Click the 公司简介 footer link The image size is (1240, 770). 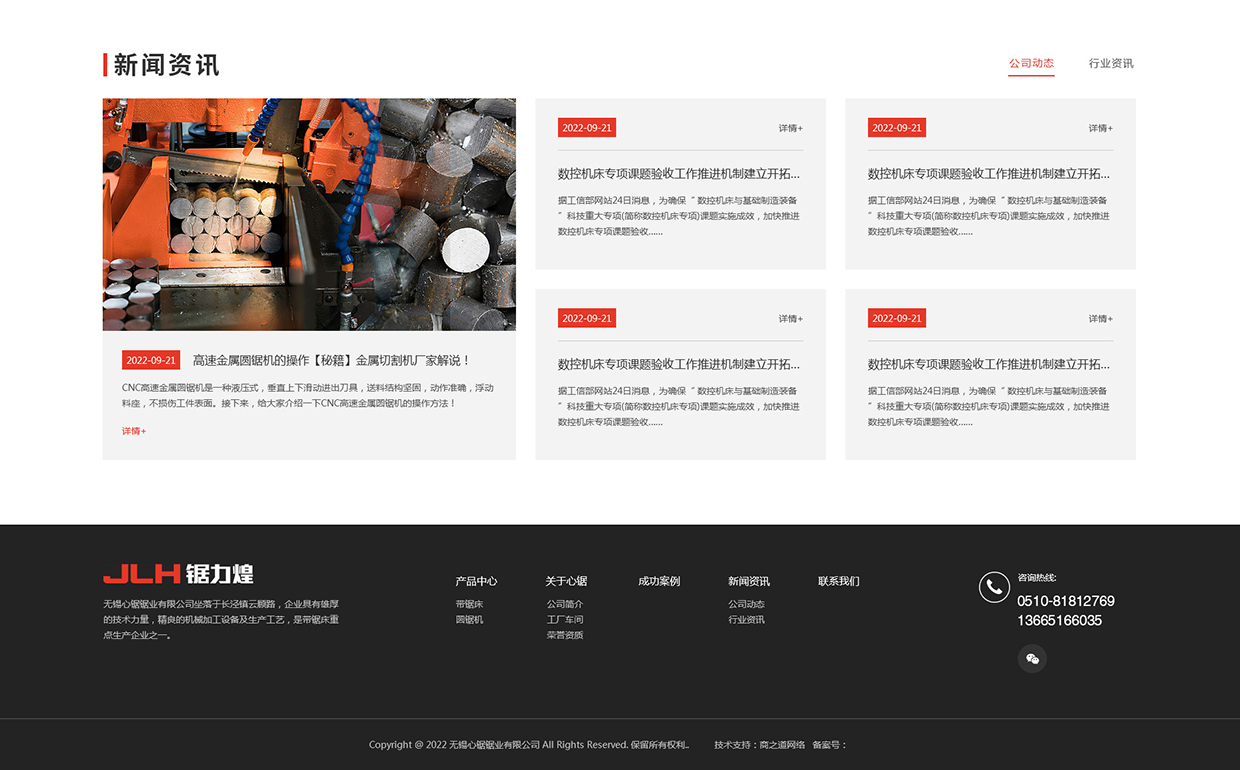click(x=566, y=602)
